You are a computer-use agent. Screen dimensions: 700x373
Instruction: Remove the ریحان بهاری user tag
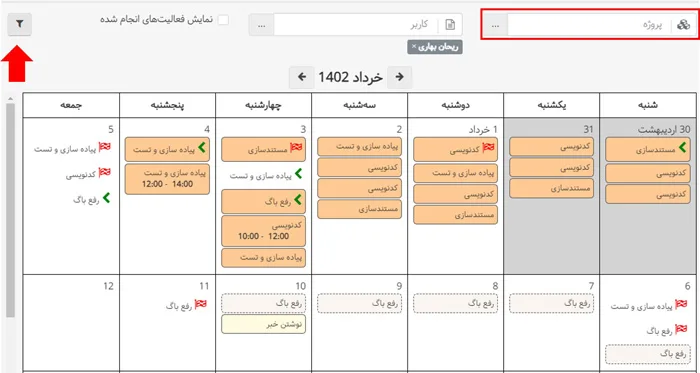point(414,46)
